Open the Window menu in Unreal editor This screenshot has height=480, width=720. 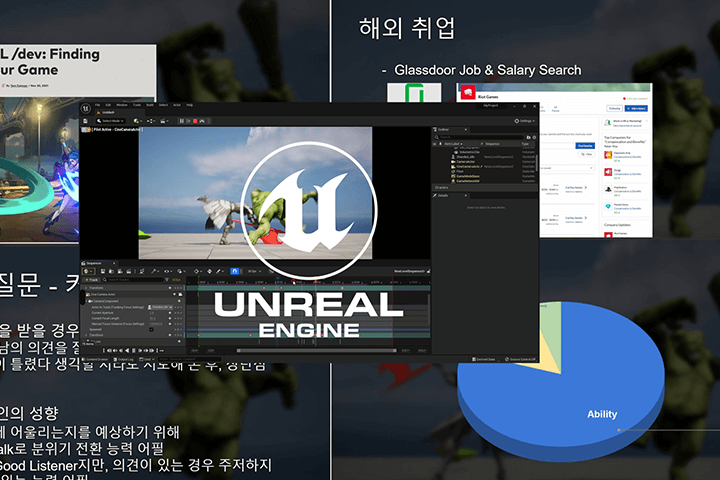(122, 105)
